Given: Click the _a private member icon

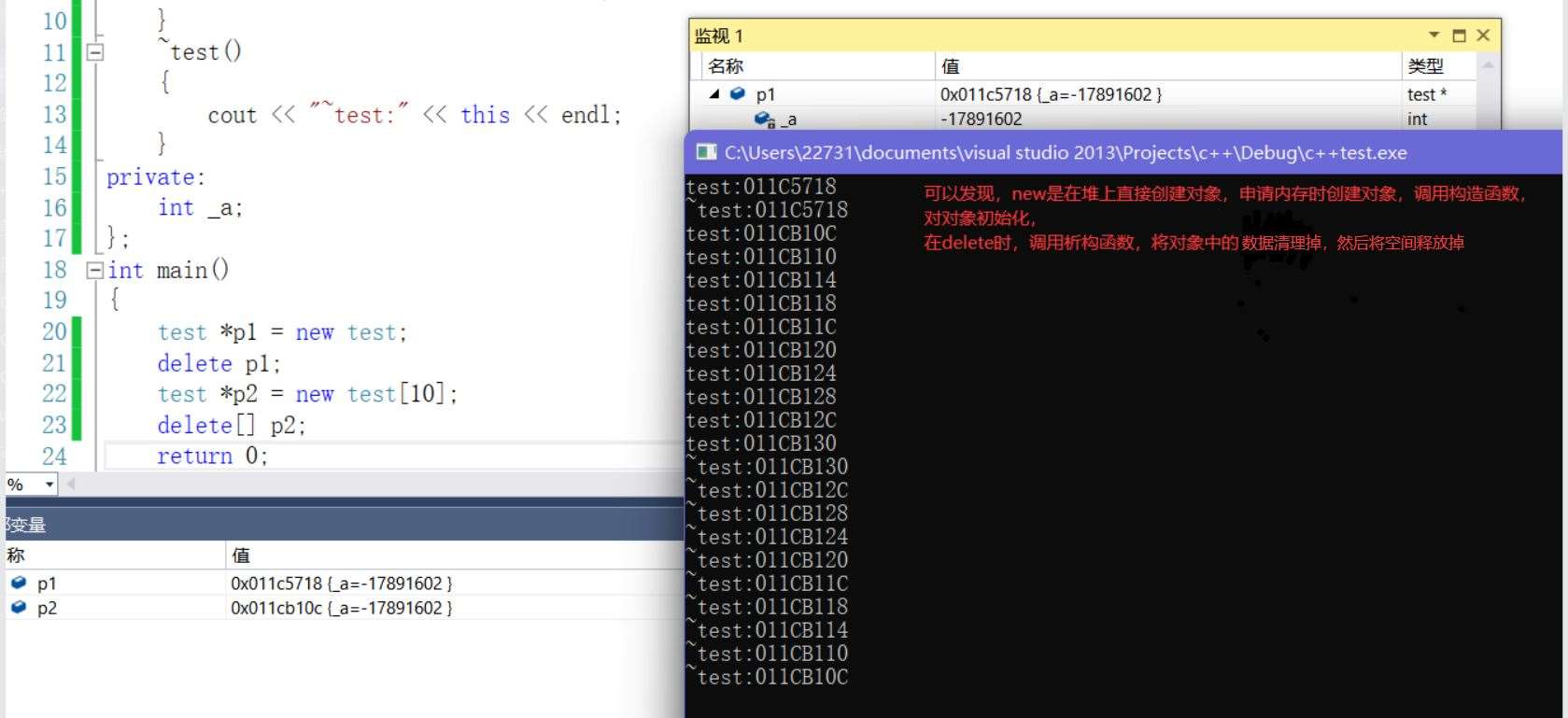Looking at the screenshot, I should tap(764, 120).
